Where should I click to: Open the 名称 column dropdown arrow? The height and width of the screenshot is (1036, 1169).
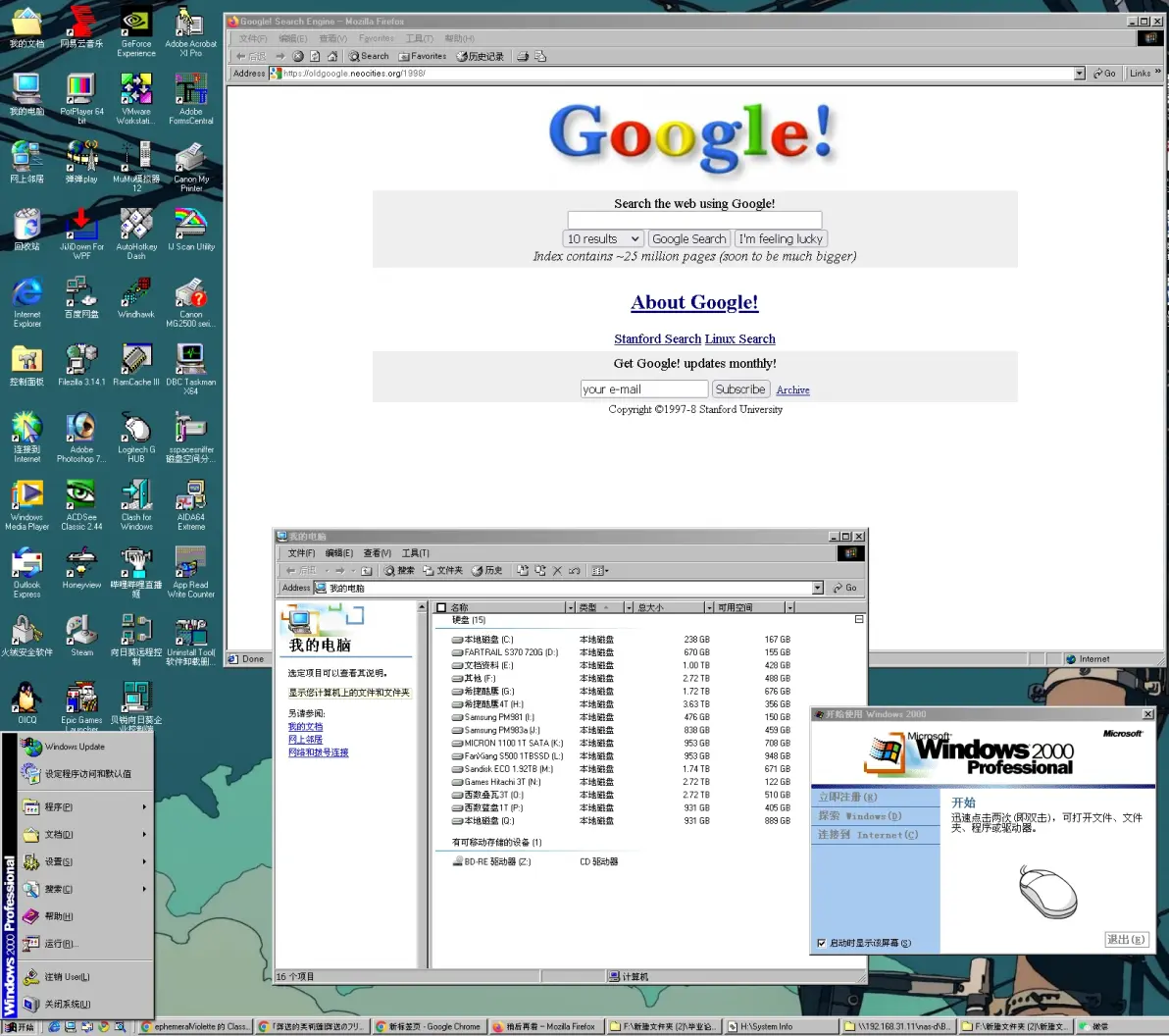coord(571,608)
